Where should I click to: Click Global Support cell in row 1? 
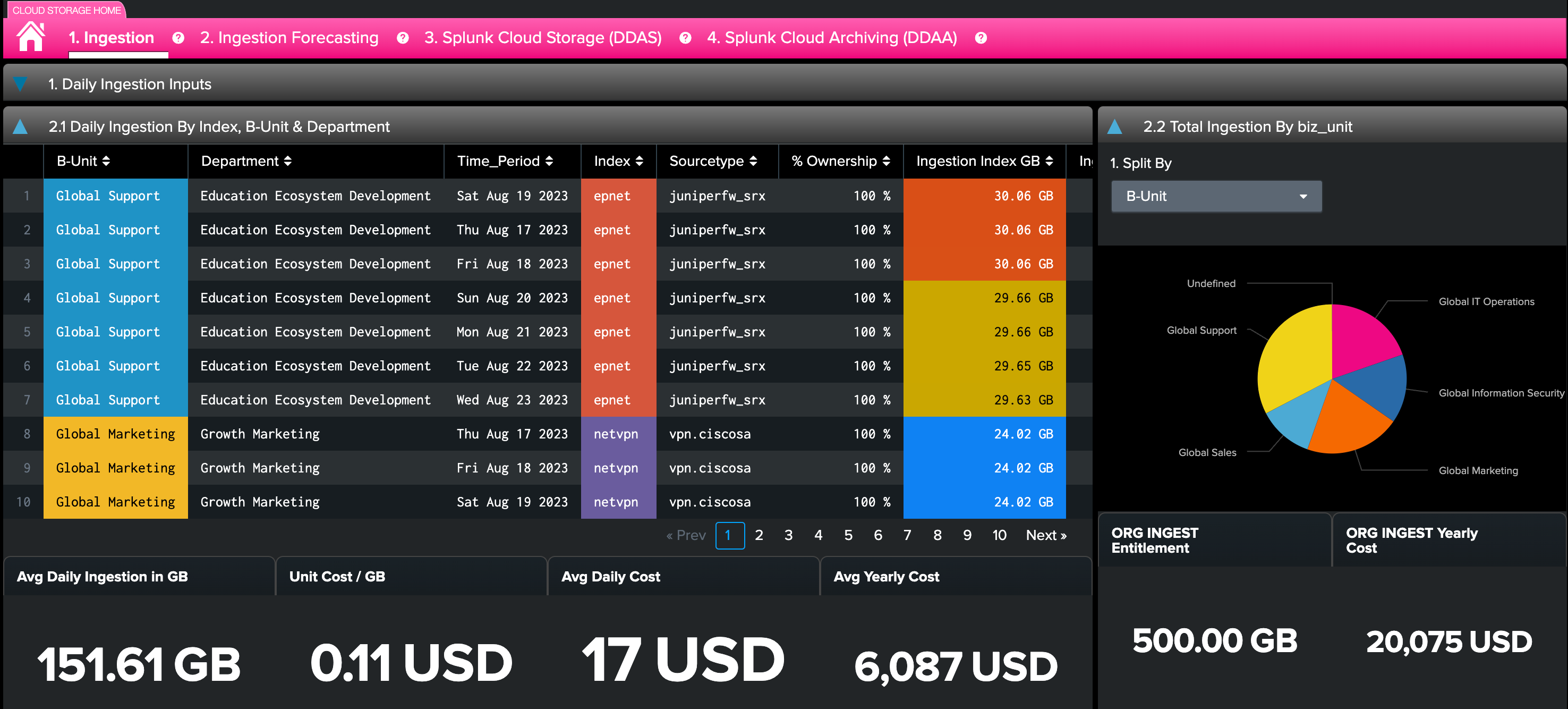(116, 196)
